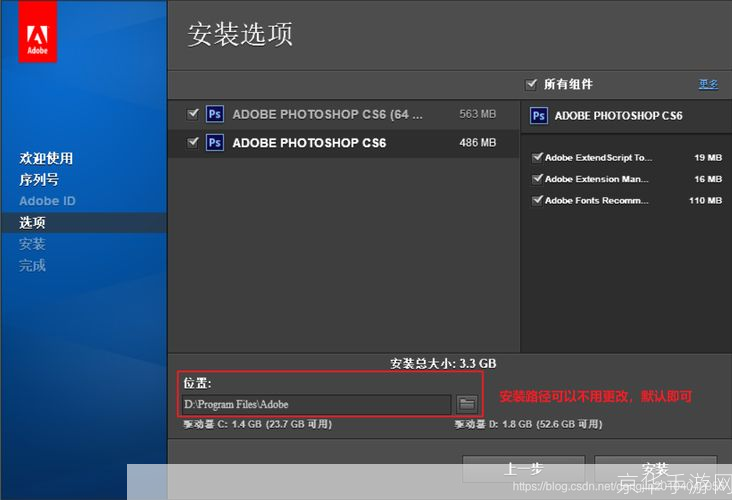Screen dimensions: 732x500
Task: Click the 安装选项 heading
Action: pos(240,34)
